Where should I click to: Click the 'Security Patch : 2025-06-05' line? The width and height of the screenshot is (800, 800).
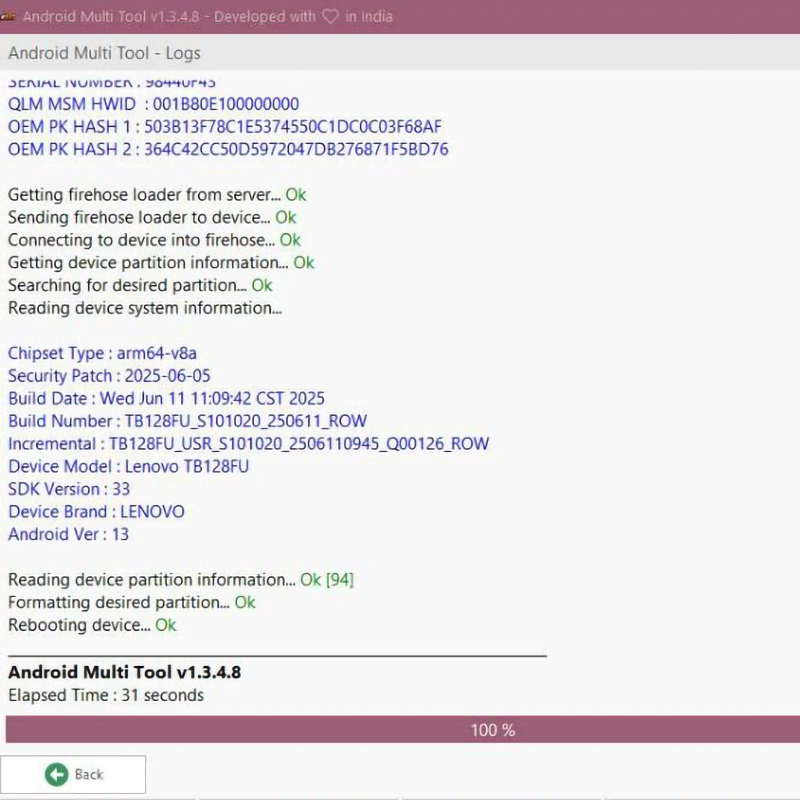[109, 376]
